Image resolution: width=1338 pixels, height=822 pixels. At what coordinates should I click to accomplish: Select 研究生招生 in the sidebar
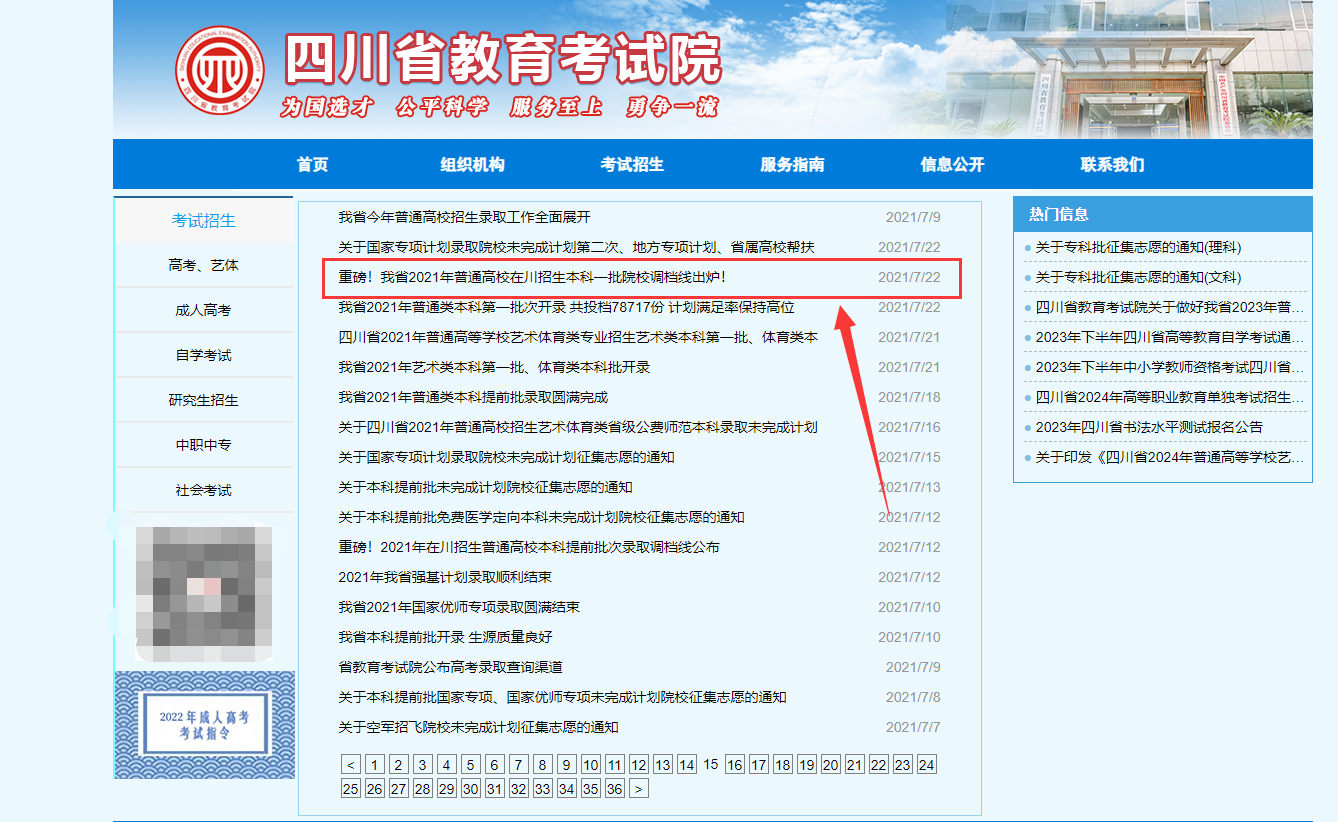[204, 400]
